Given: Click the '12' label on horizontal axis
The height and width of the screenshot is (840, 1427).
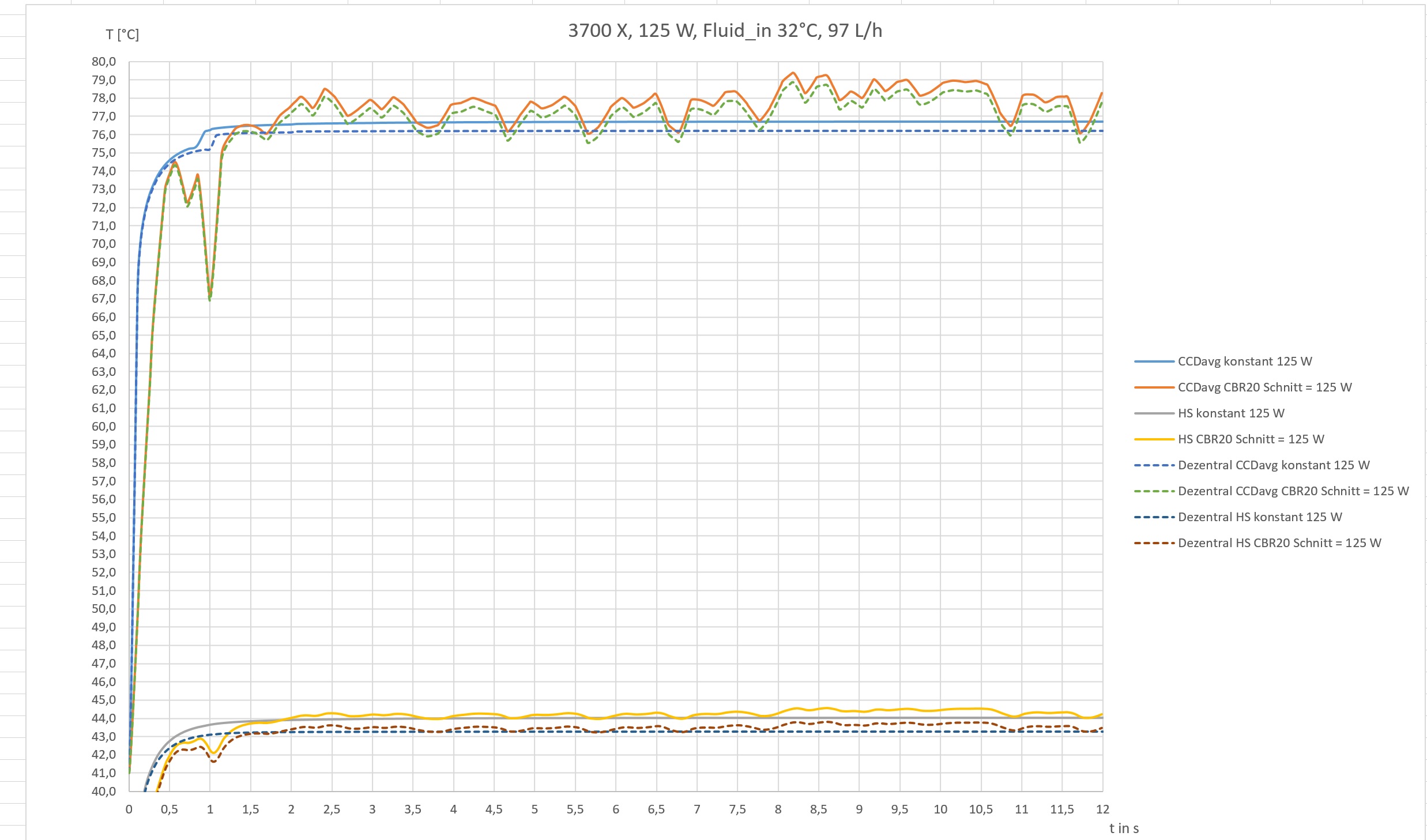Looking at the screenshot, I should 1102,809.
